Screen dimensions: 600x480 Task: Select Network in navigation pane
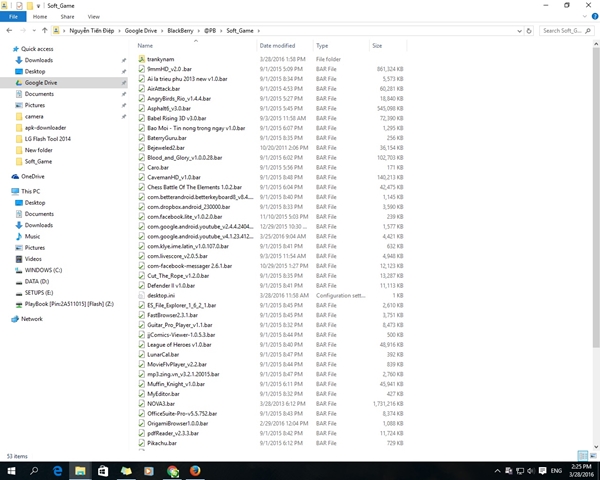tap(32, 319)
